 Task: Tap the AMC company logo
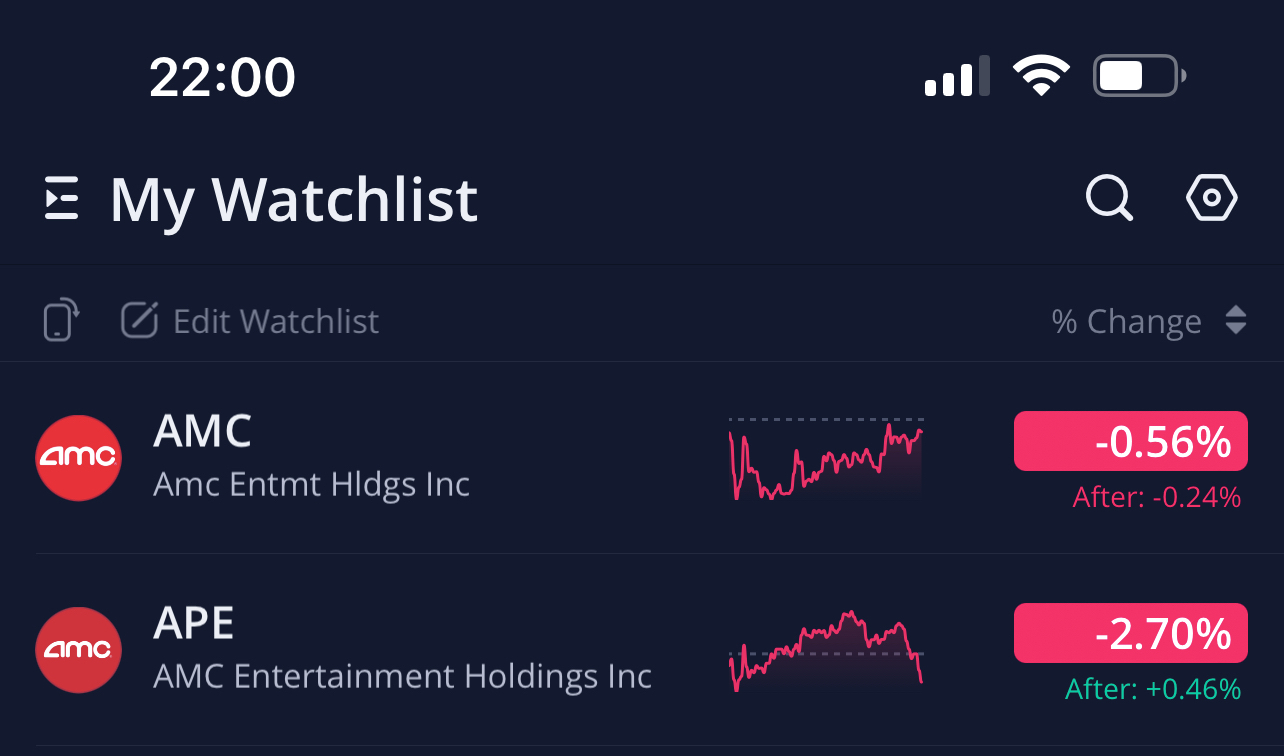[x=77, y=458]
